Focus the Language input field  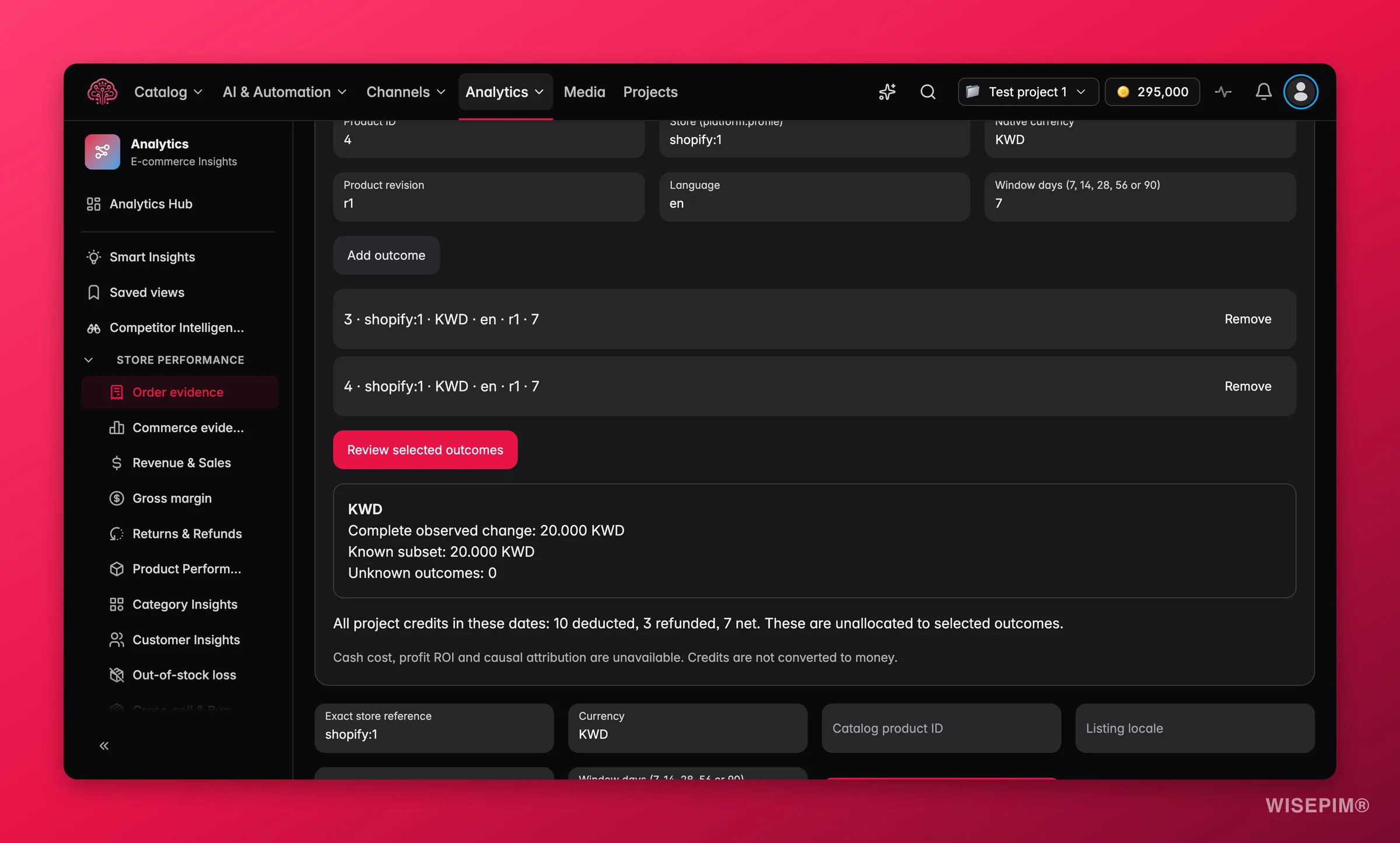tap(814, 197)
